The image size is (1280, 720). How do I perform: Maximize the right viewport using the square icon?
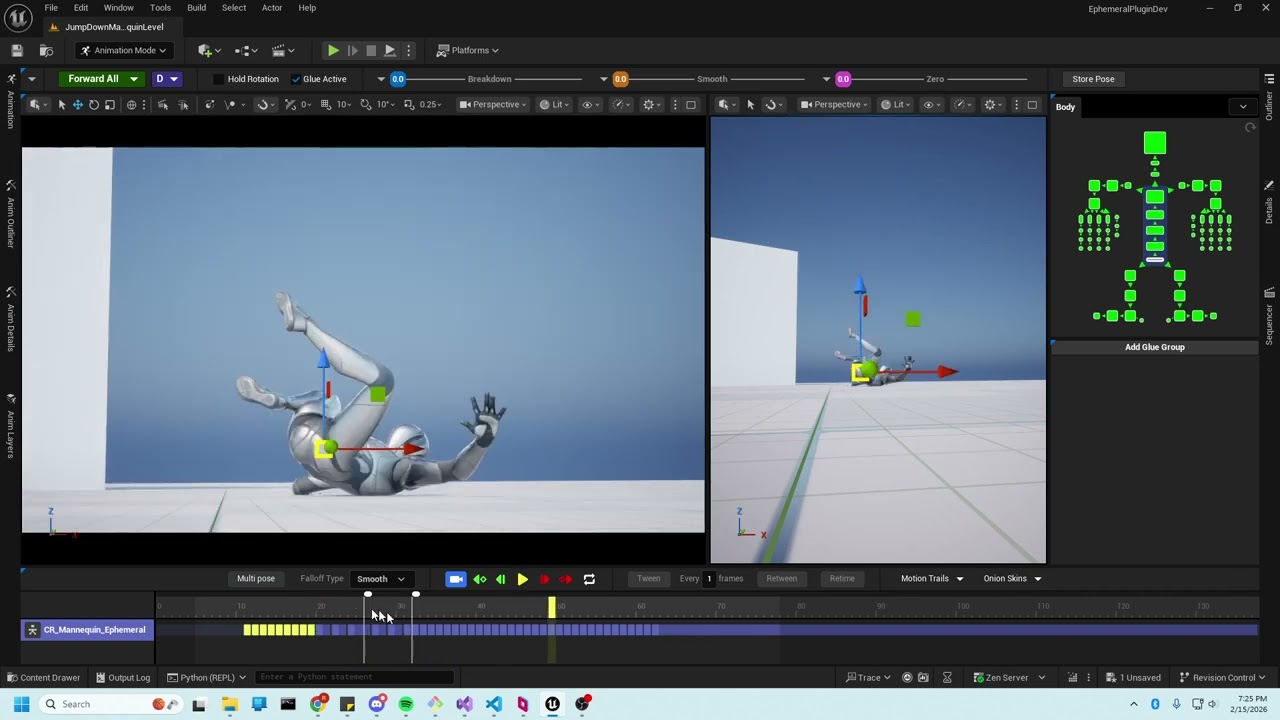(1032, 104)
